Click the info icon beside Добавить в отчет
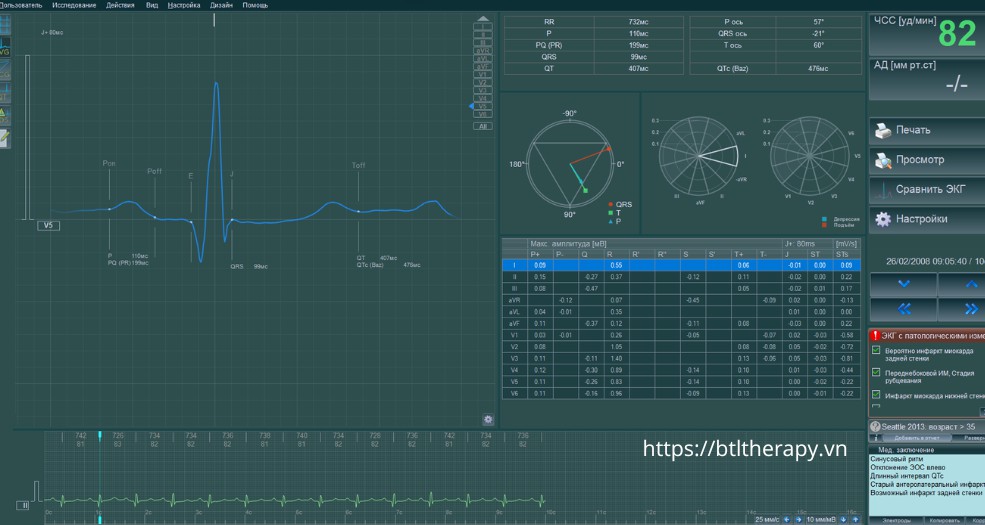The width and height of the screenshot is (985, 525). [x=876, y=438]
